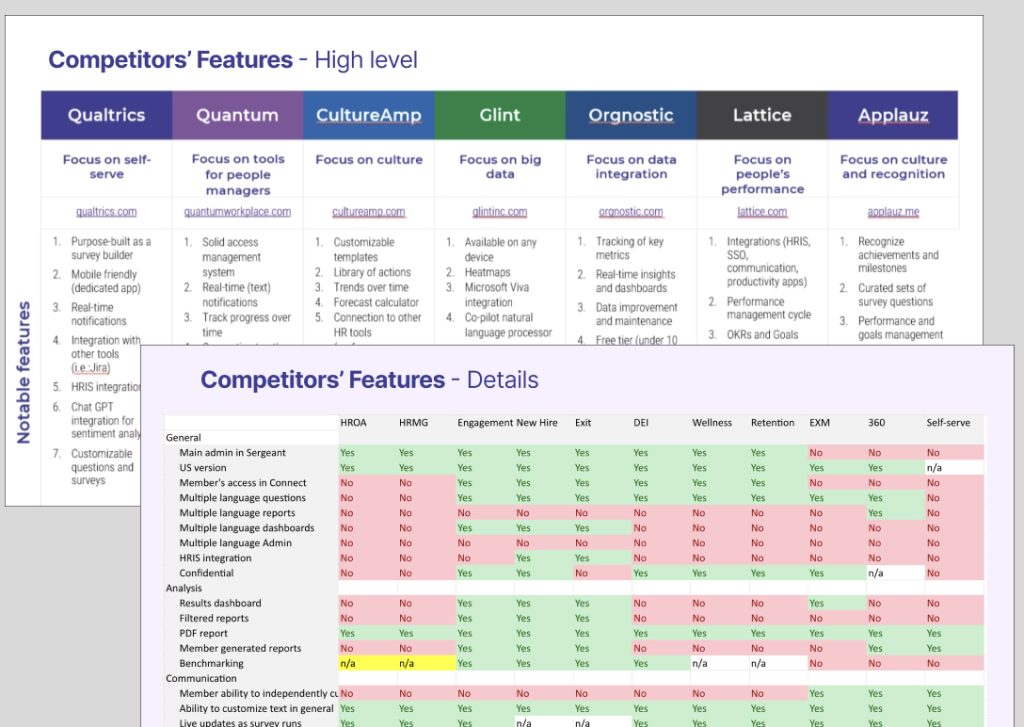
Task: Open the glintinc.com link
Action: click(500, 212)
